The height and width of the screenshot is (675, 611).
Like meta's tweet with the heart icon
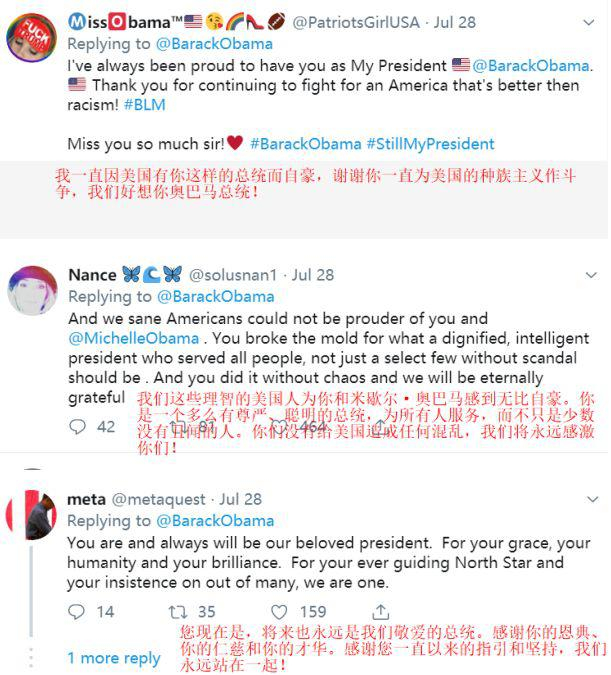[280, 611]
